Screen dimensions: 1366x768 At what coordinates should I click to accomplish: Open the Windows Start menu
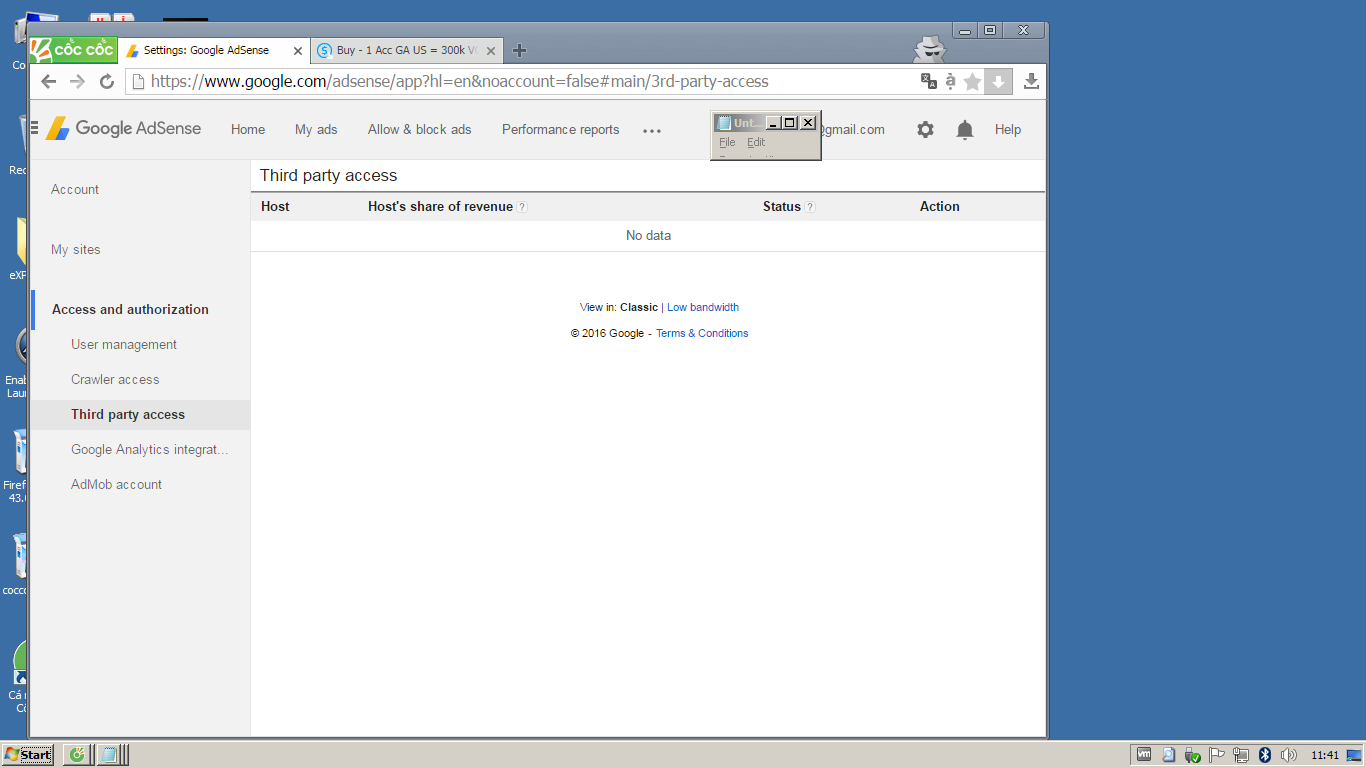click(x=28, y=755)
